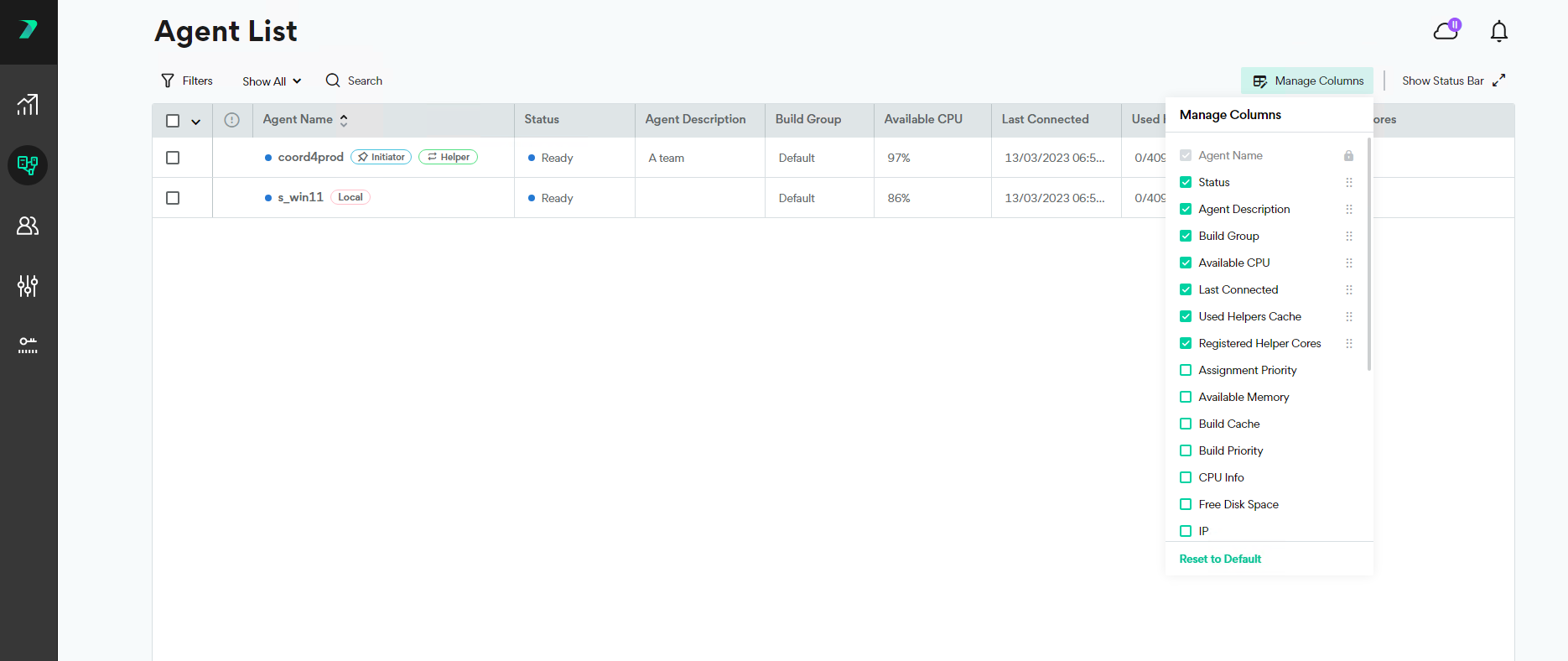
Task: Click the notification bell icon
Action: coord(1498,32)
